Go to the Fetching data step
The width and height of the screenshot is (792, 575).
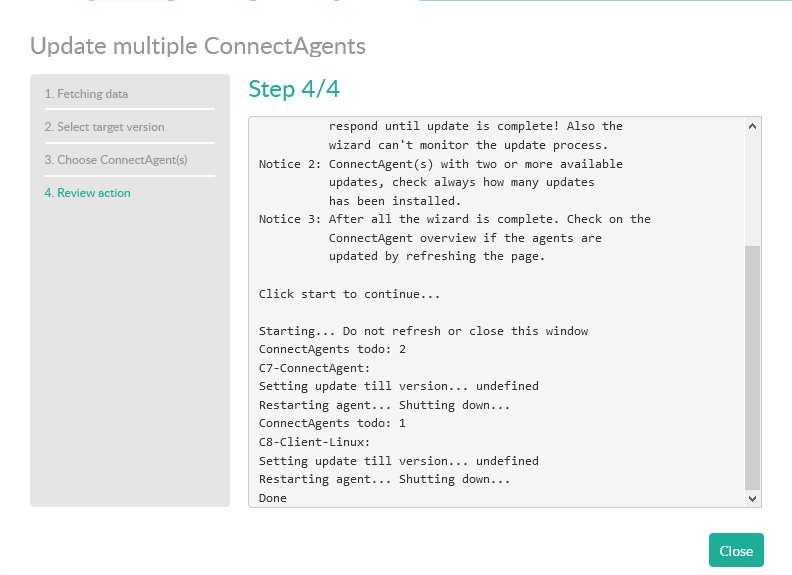click(86, 94)
